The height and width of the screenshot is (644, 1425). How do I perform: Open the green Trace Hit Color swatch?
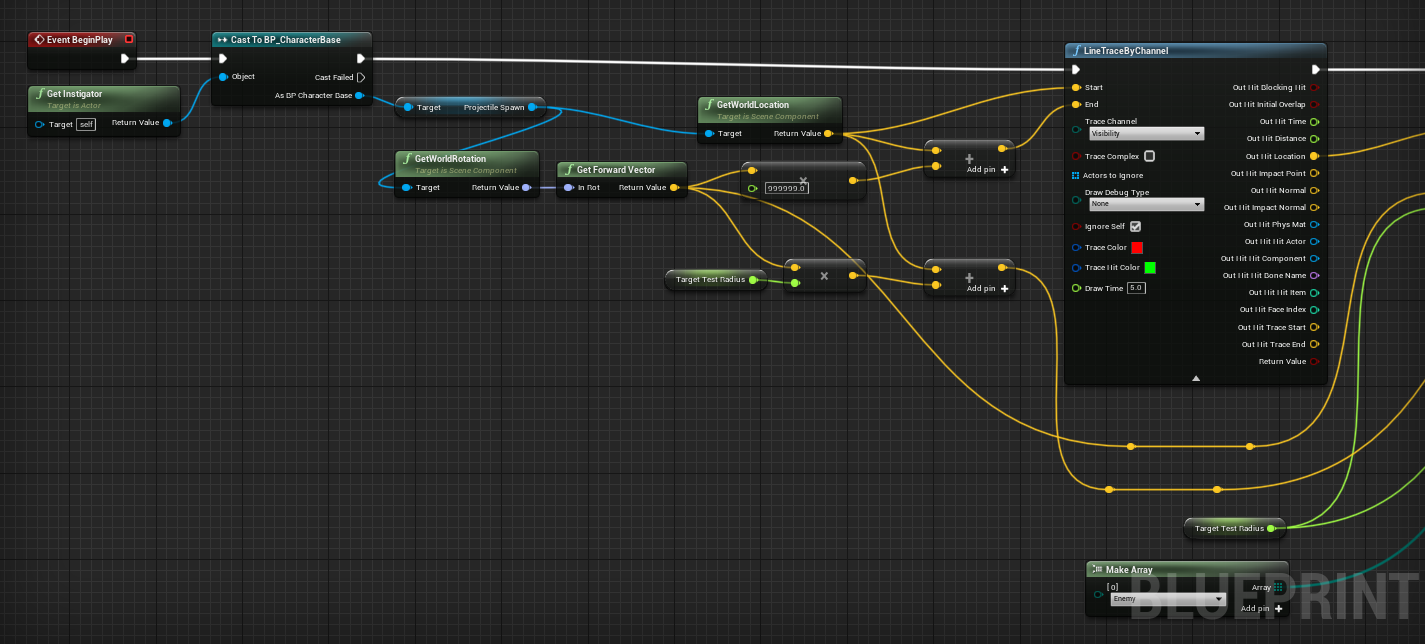pos(1150,268)
